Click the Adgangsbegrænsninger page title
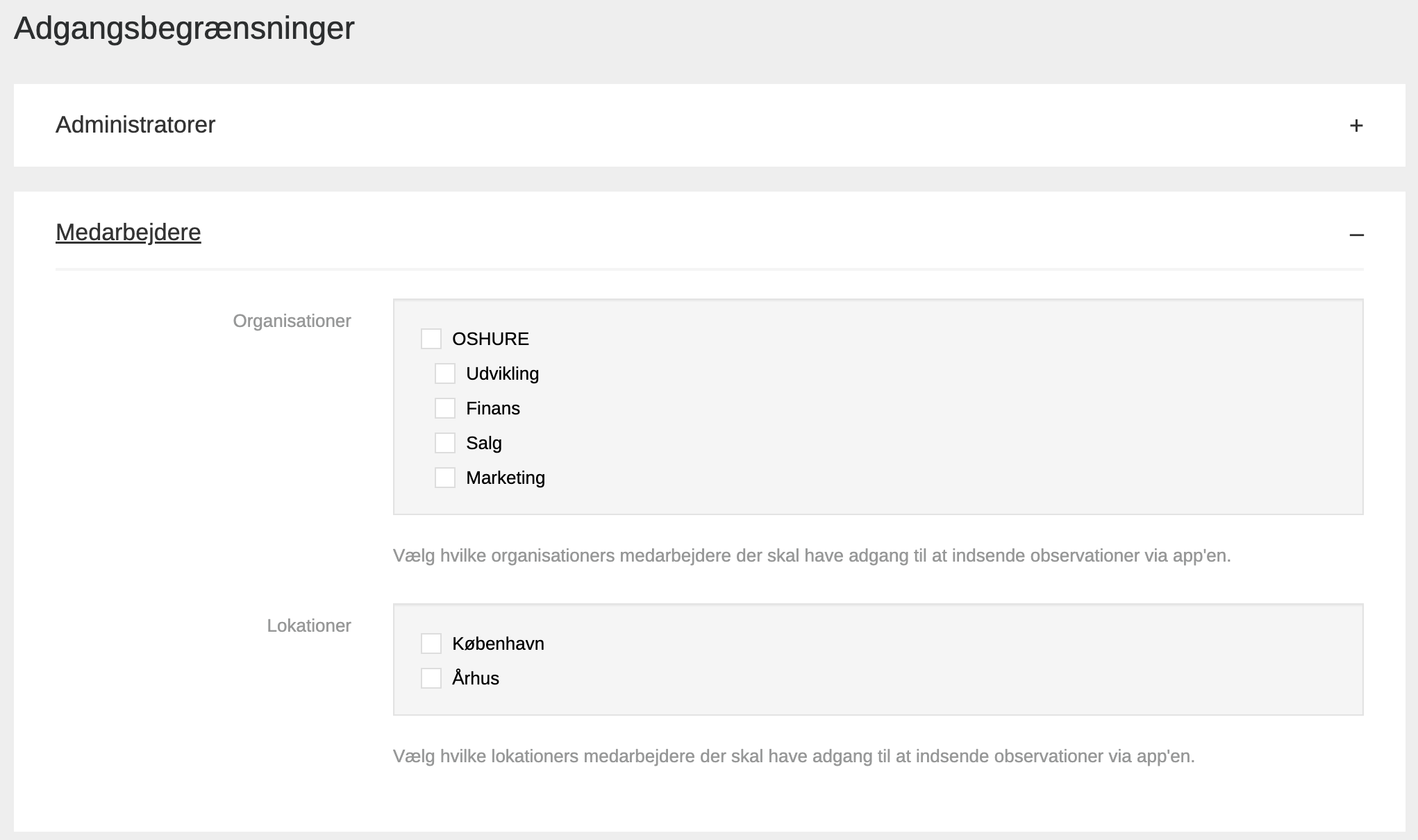 184,28
